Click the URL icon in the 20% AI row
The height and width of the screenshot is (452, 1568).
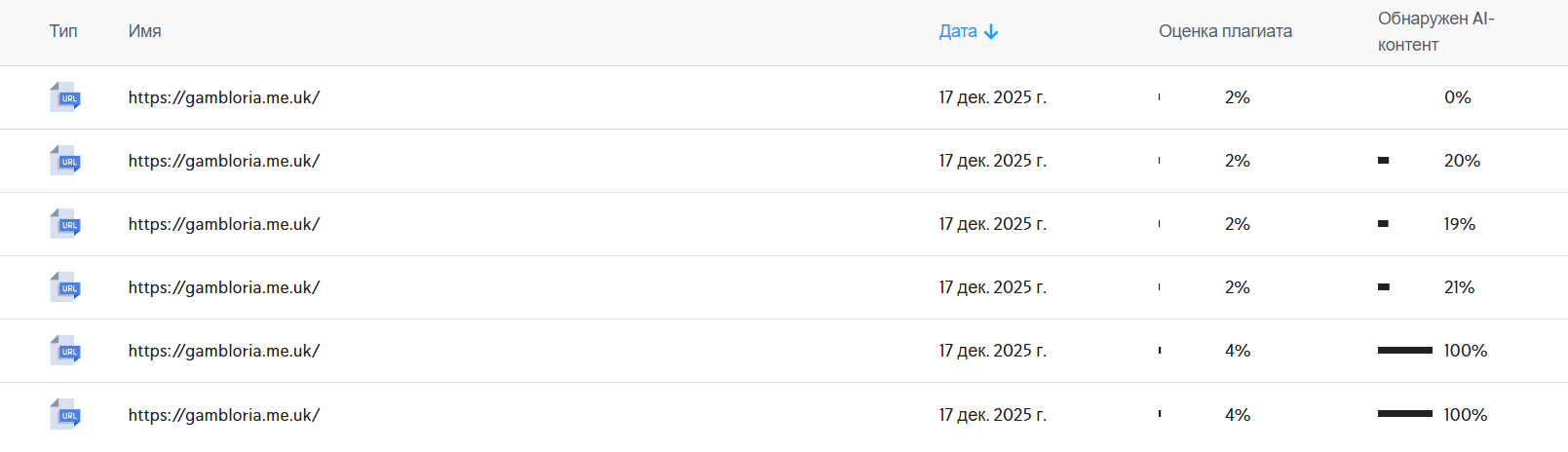[x=65, y=161]
